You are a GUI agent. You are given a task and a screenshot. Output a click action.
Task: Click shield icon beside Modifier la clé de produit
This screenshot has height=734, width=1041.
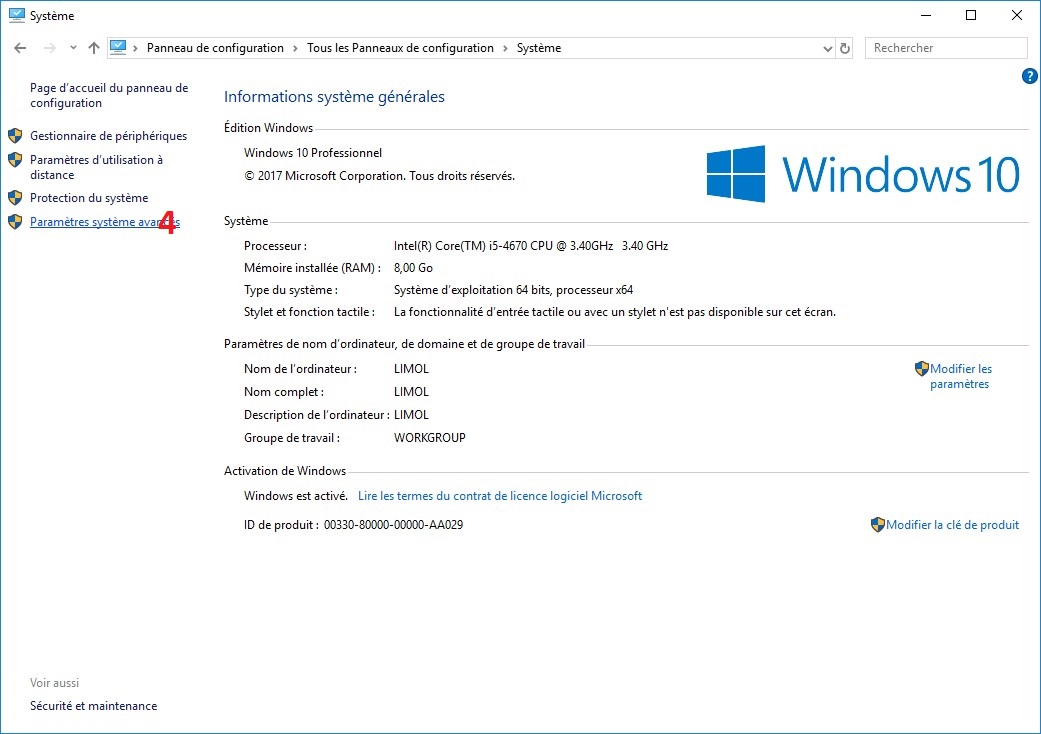point(878,525)
